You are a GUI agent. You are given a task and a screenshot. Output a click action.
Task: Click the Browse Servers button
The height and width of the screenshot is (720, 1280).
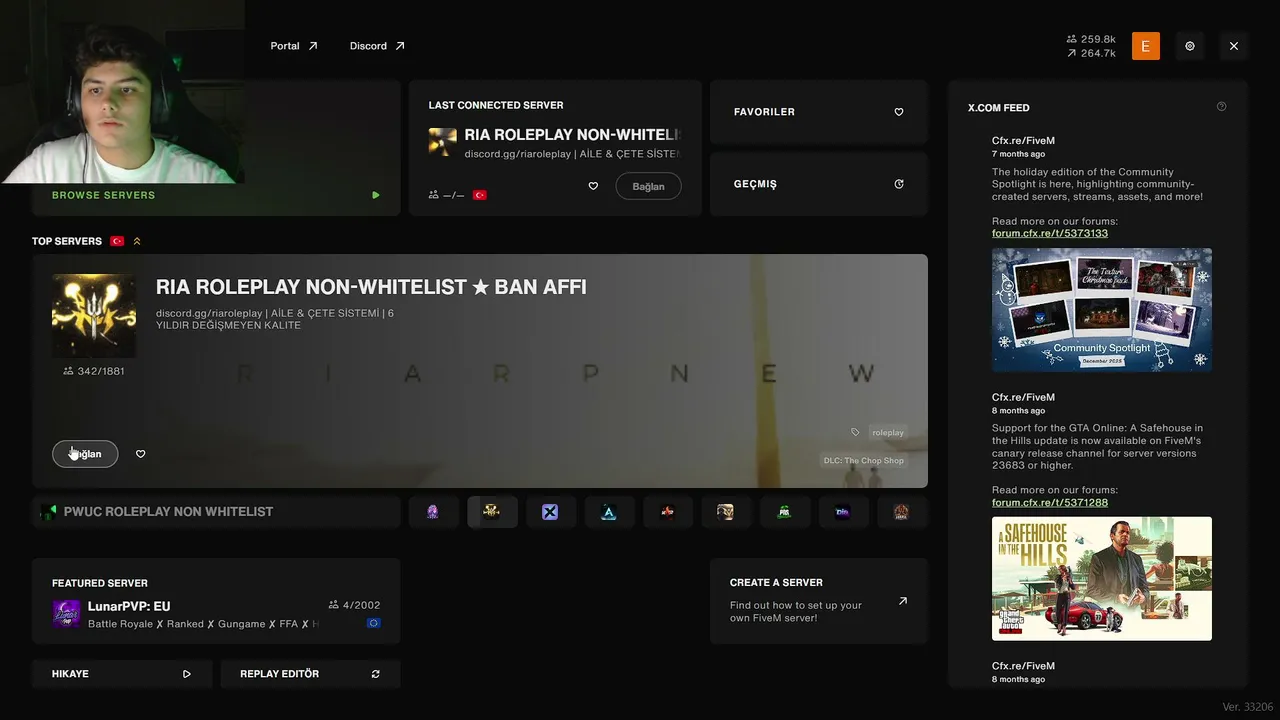(x=216, y=195)
